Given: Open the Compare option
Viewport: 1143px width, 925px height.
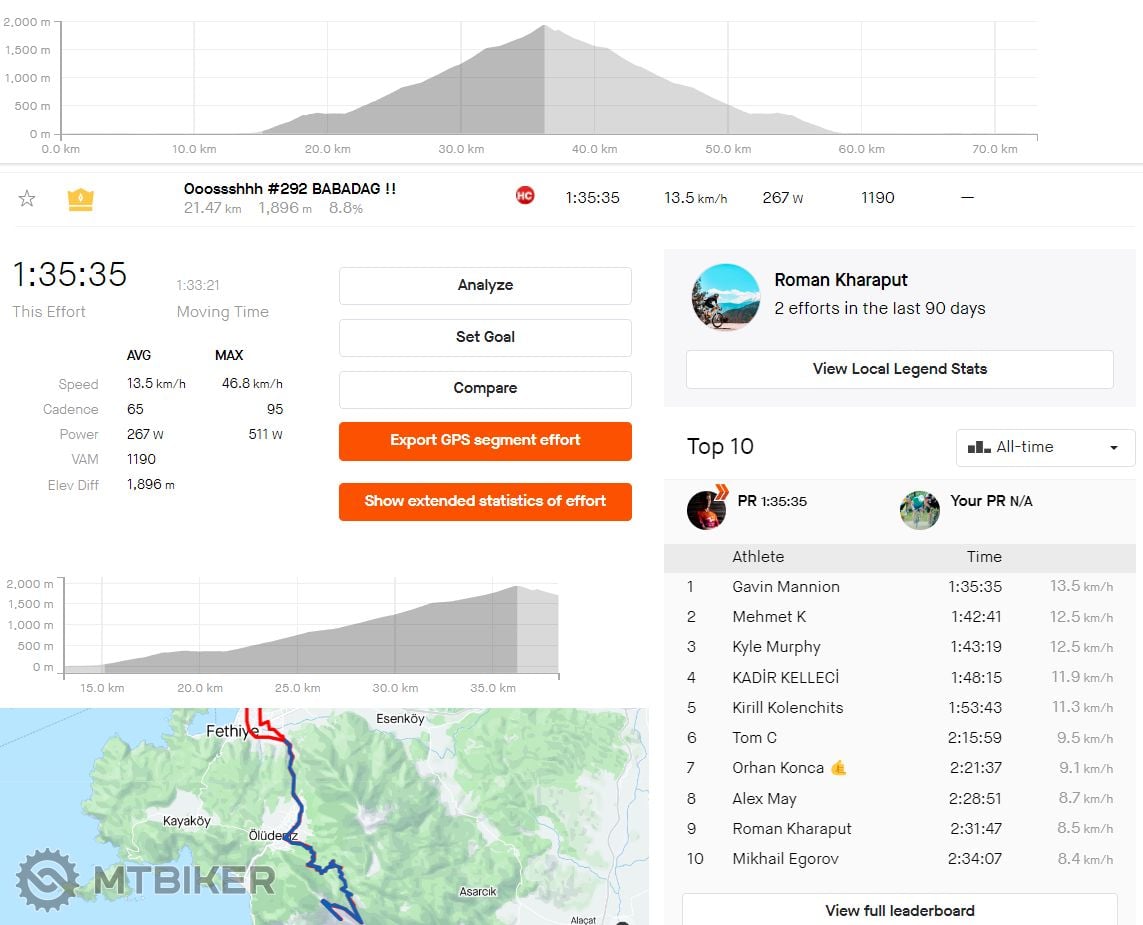Looking at the screenshot, I should click(485, 389).
